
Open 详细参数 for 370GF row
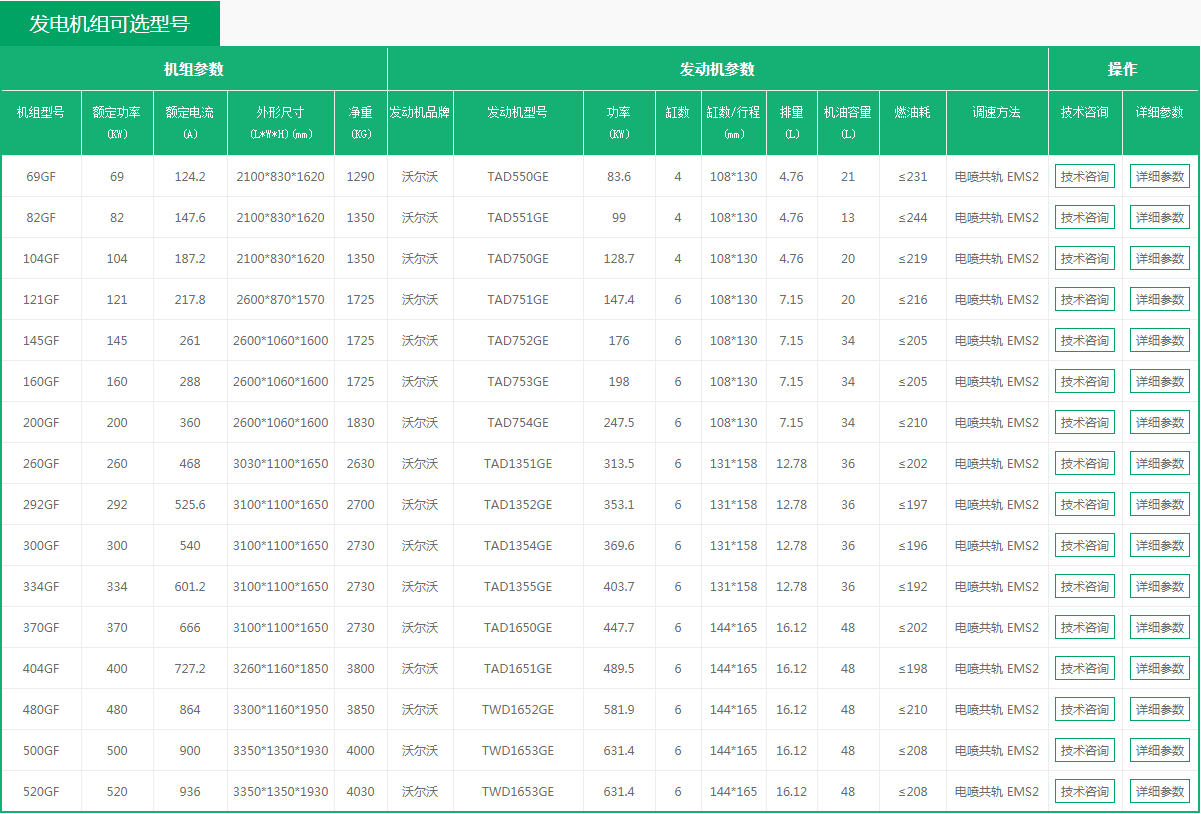1160,628
